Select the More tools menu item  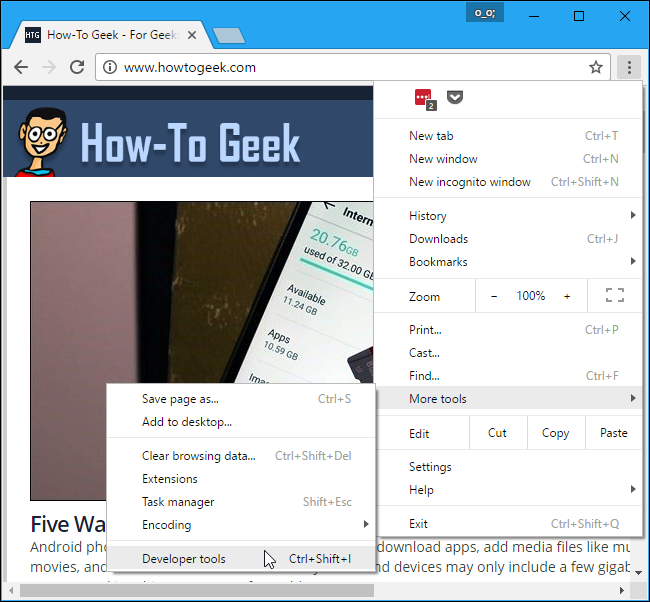tap(508, 398)
